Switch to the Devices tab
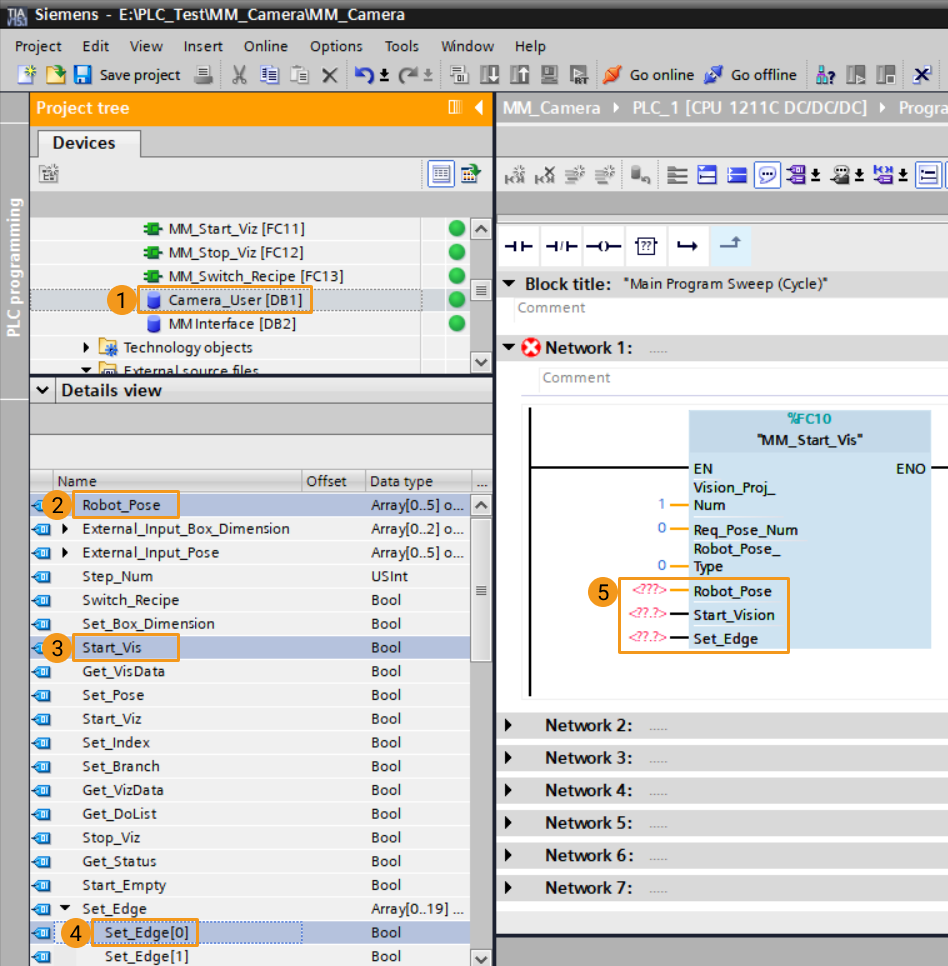 pos(84,143)
